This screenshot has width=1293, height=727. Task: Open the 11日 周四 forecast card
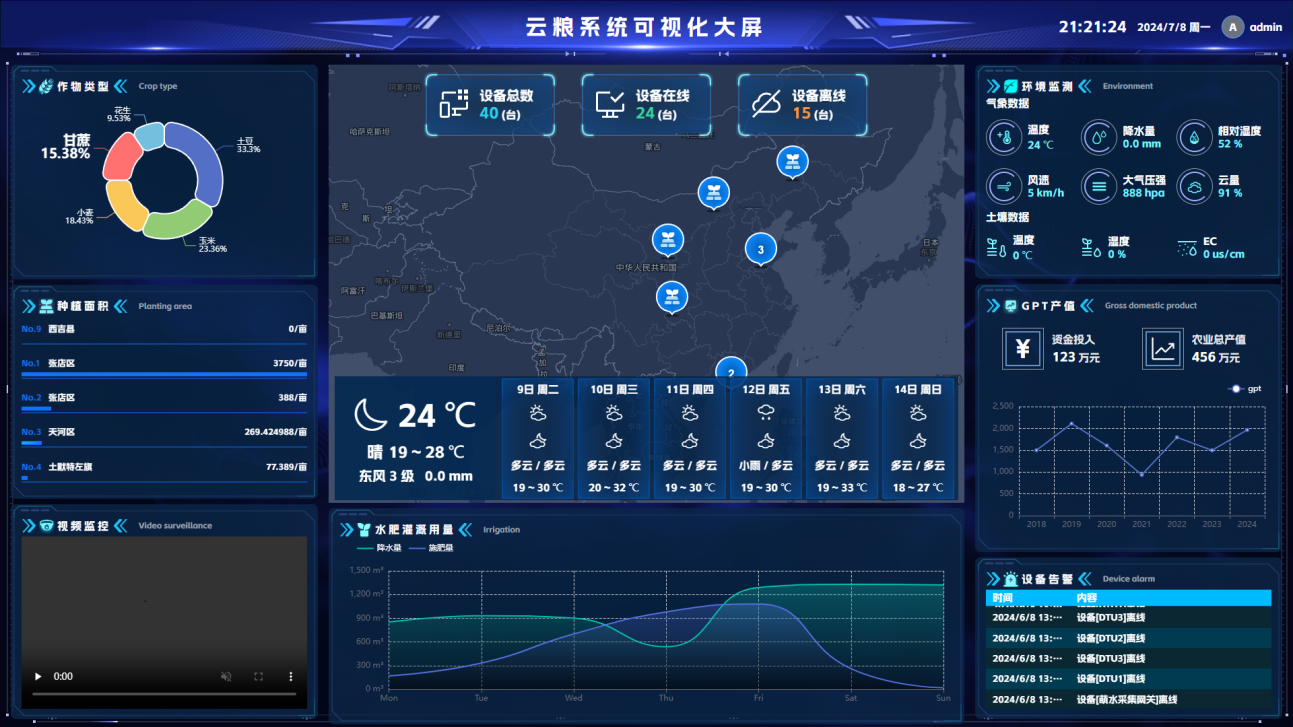coord(689,438)
